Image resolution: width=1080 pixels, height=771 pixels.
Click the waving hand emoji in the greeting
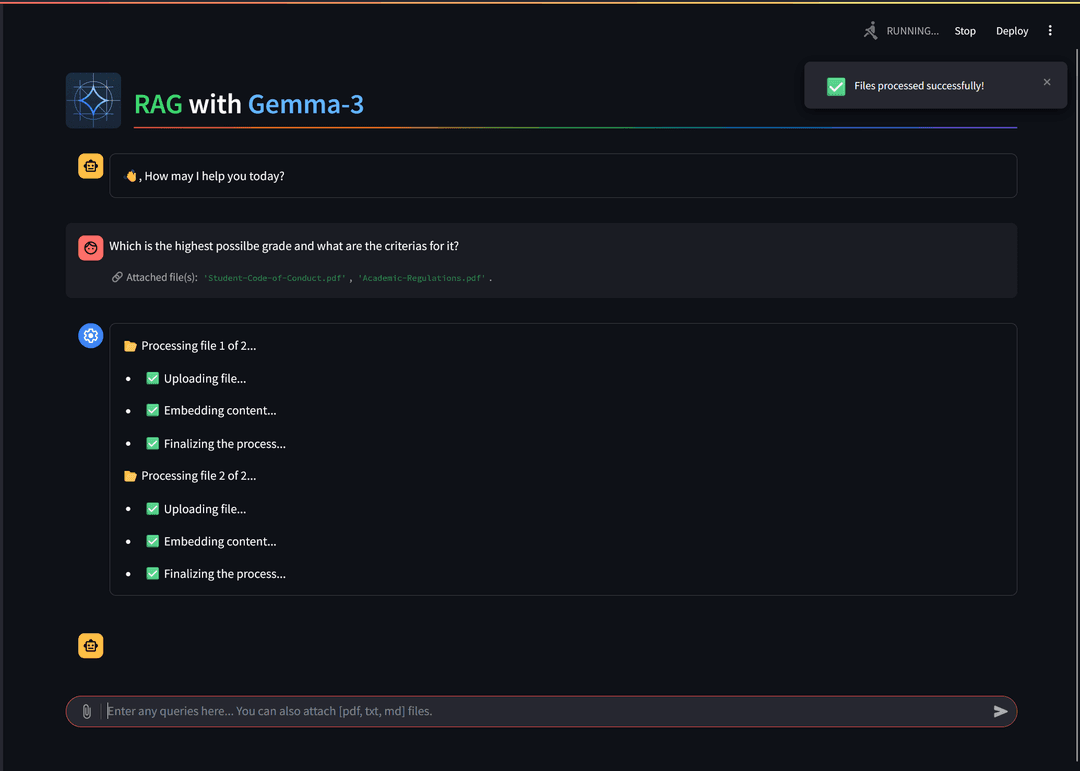(x=130, y=176)
